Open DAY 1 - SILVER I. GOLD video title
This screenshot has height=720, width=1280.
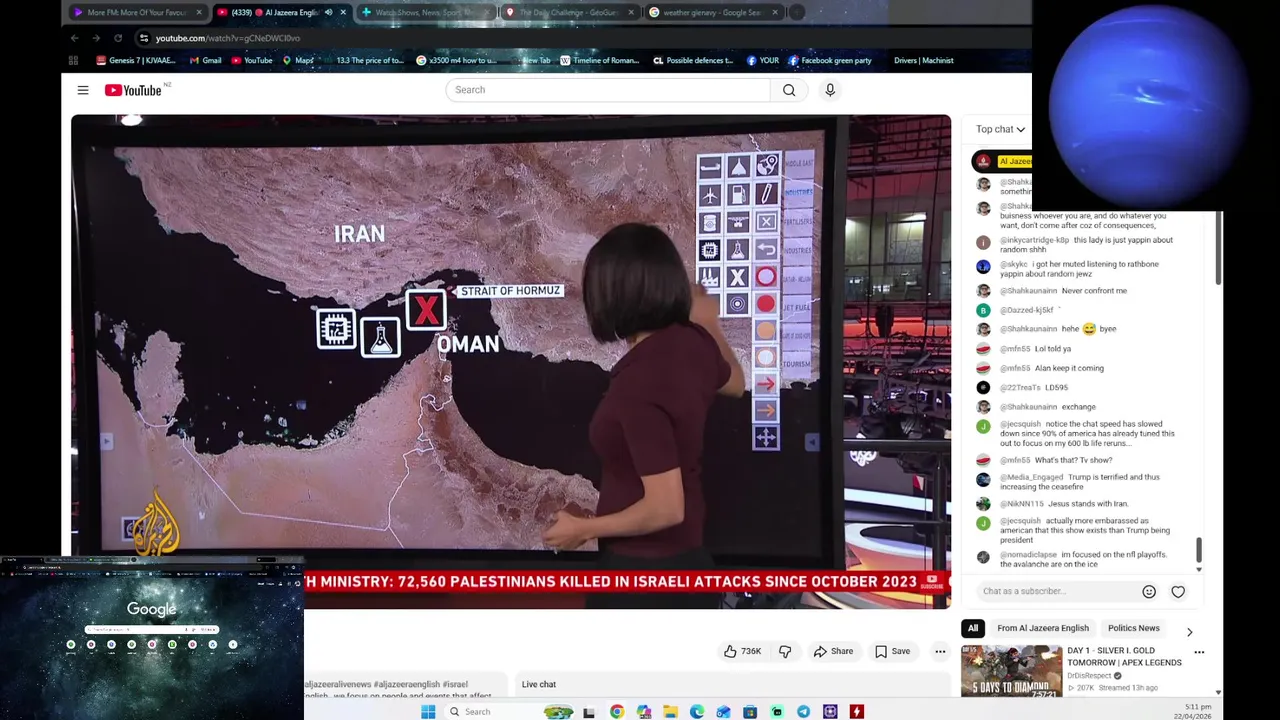pos(1124,656)
